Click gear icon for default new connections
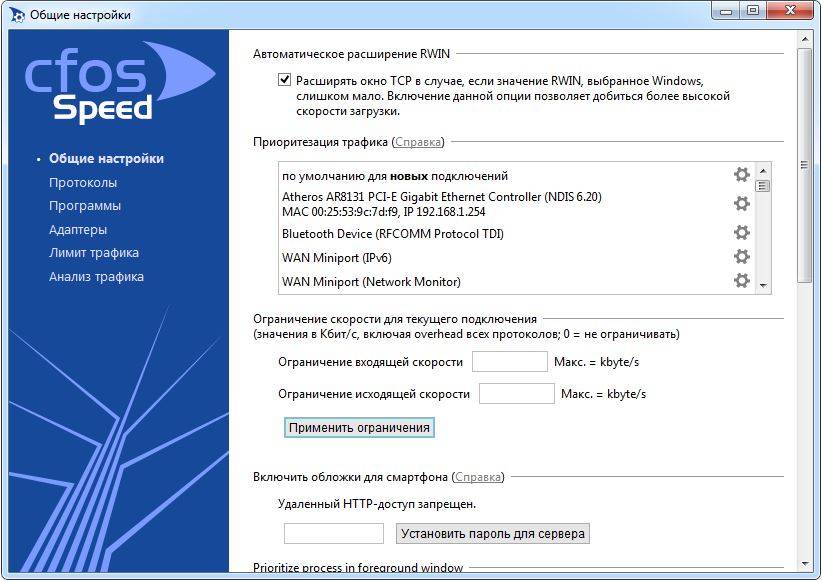This screenshot has height=581, width=822. pos(741,175)
